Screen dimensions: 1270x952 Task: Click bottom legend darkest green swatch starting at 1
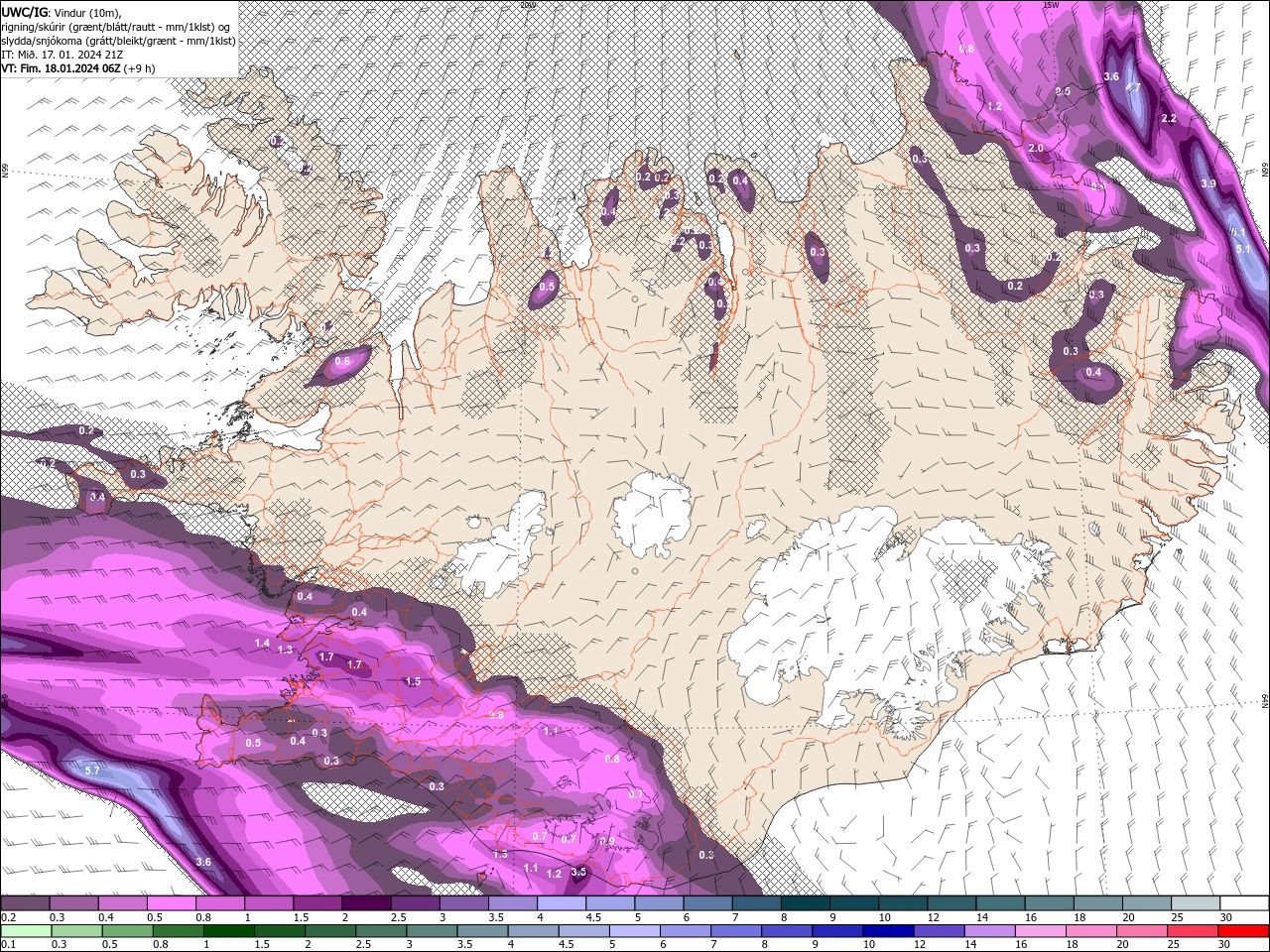coord(228,930)
